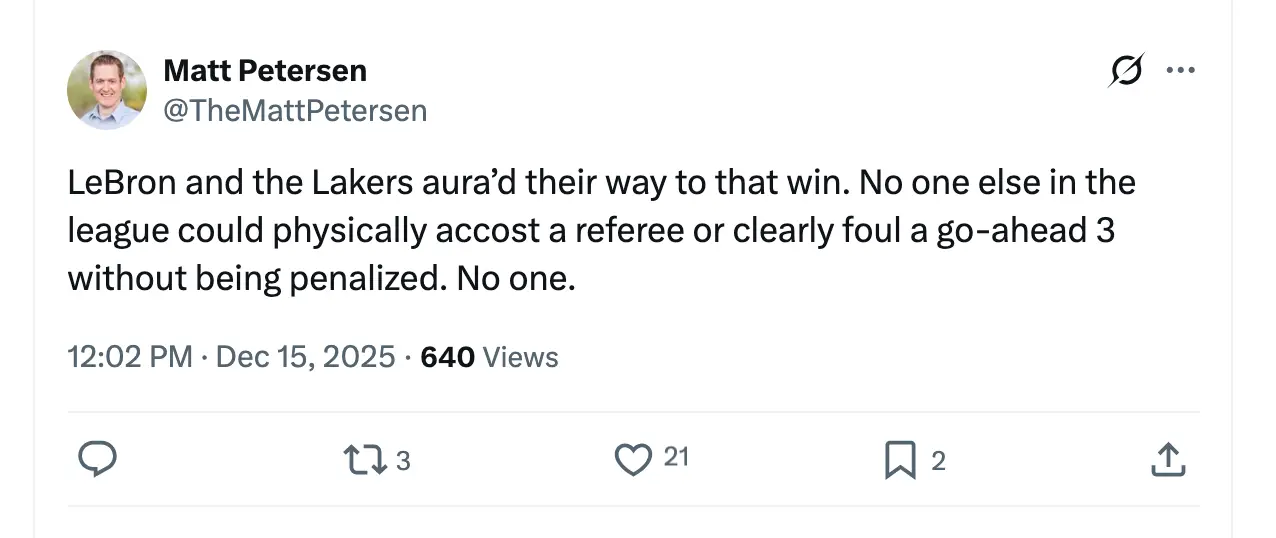Open the three-dot More options menu
The height and width of the screenshot is (538, 1276).
pos(1181,71)
